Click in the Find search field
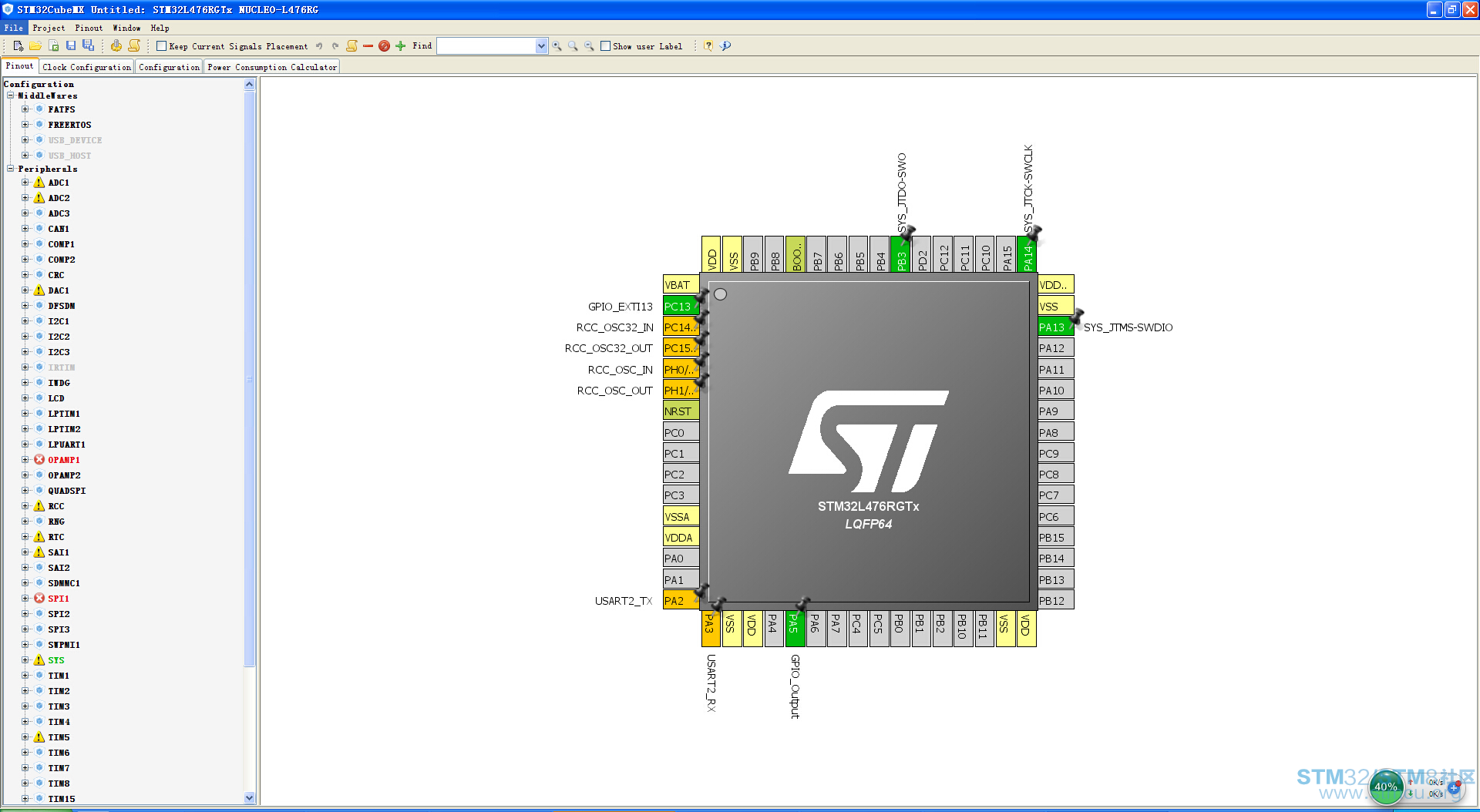This screenshot has width=1480, height=812. coord(486,46)
